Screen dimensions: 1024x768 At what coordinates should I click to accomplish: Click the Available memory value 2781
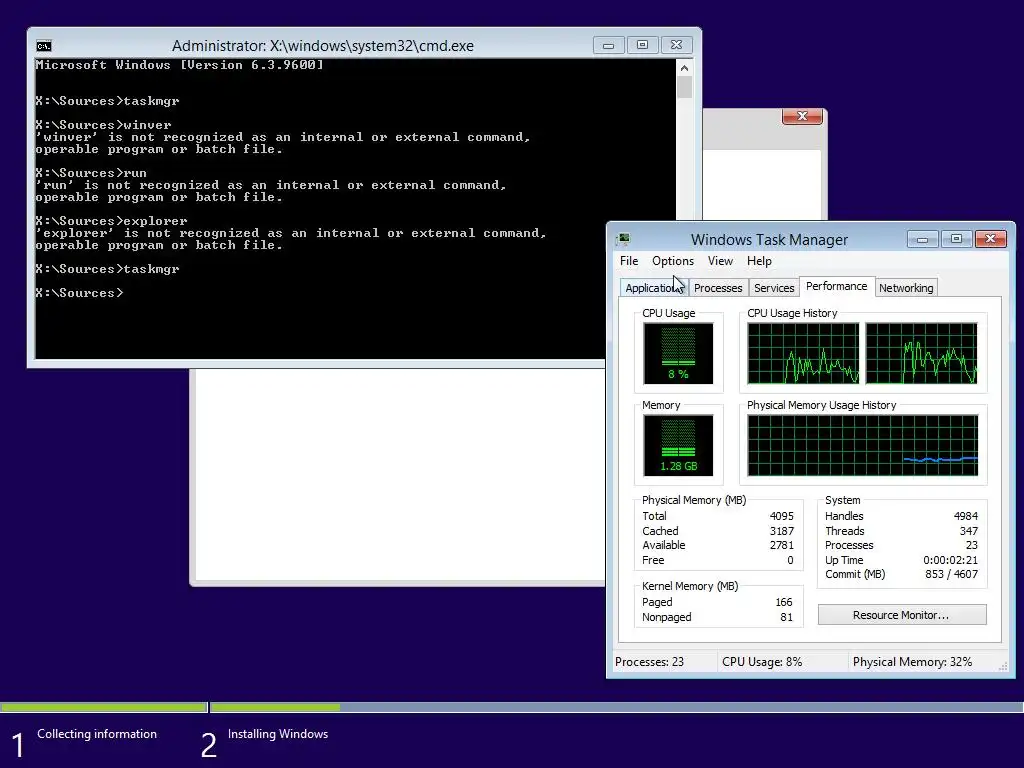(782, 545)
